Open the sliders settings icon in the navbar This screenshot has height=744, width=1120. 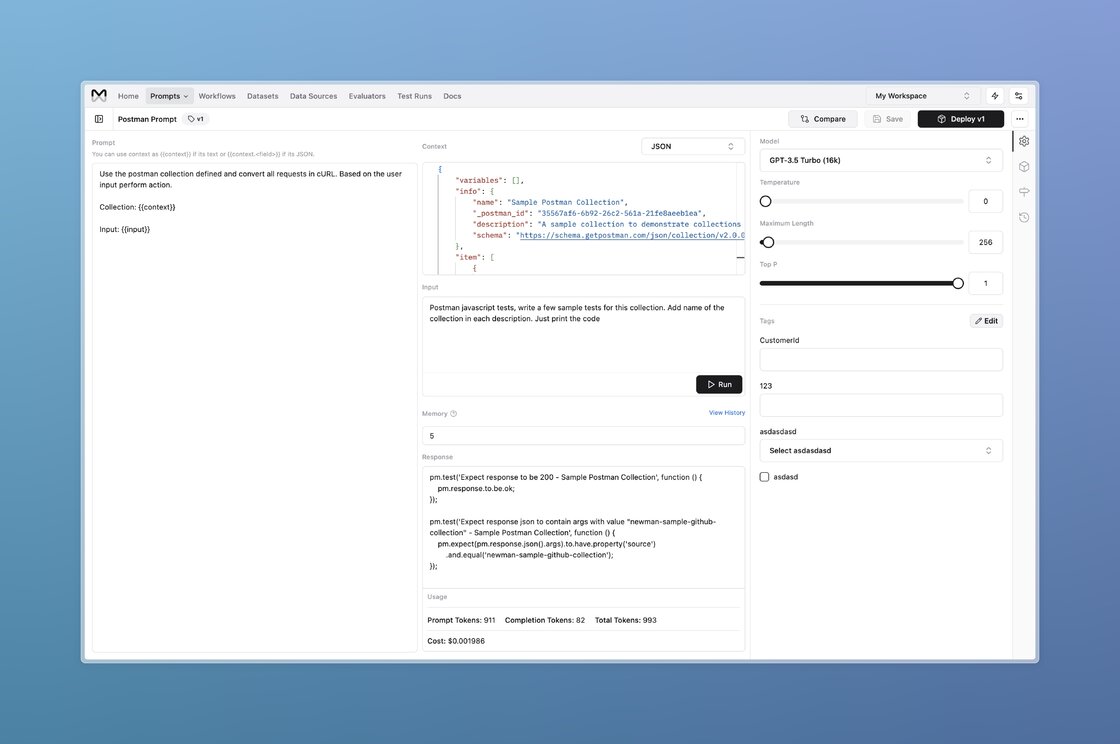click(x=1019, y=96)
